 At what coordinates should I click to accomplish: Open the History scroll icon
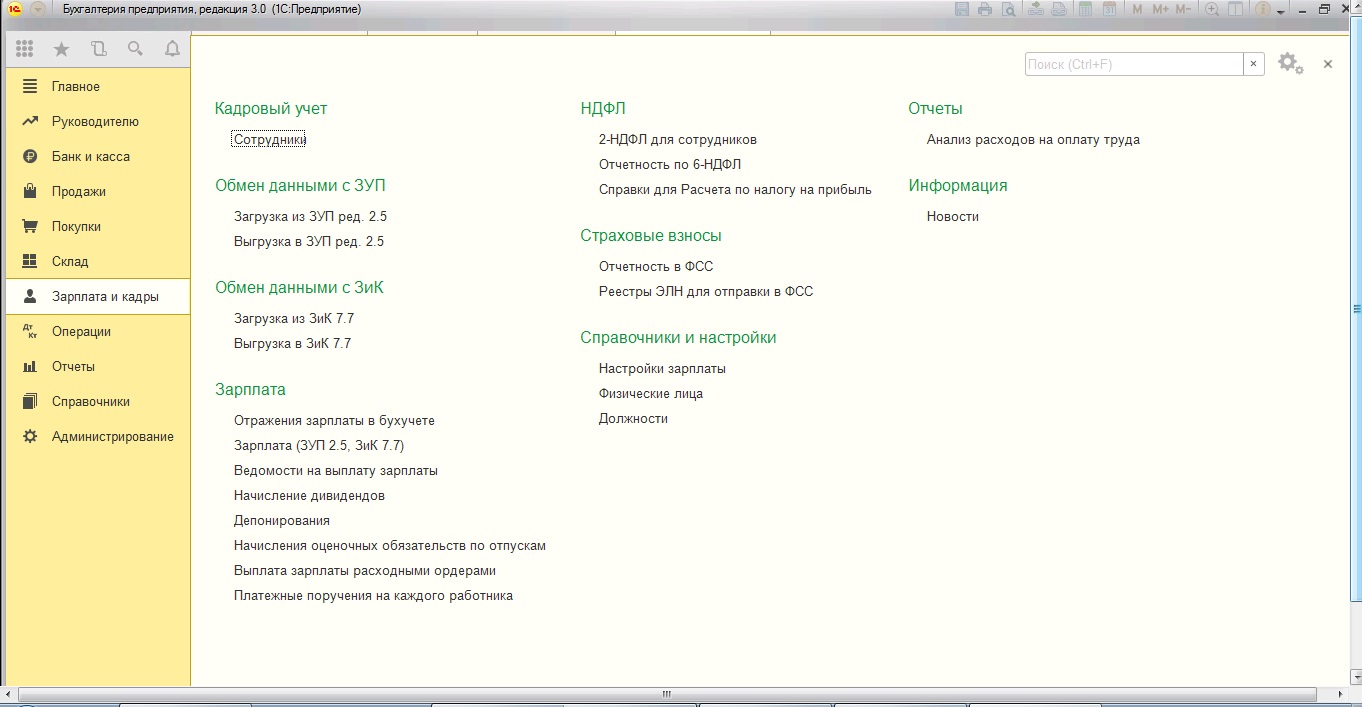click(98, 49)
